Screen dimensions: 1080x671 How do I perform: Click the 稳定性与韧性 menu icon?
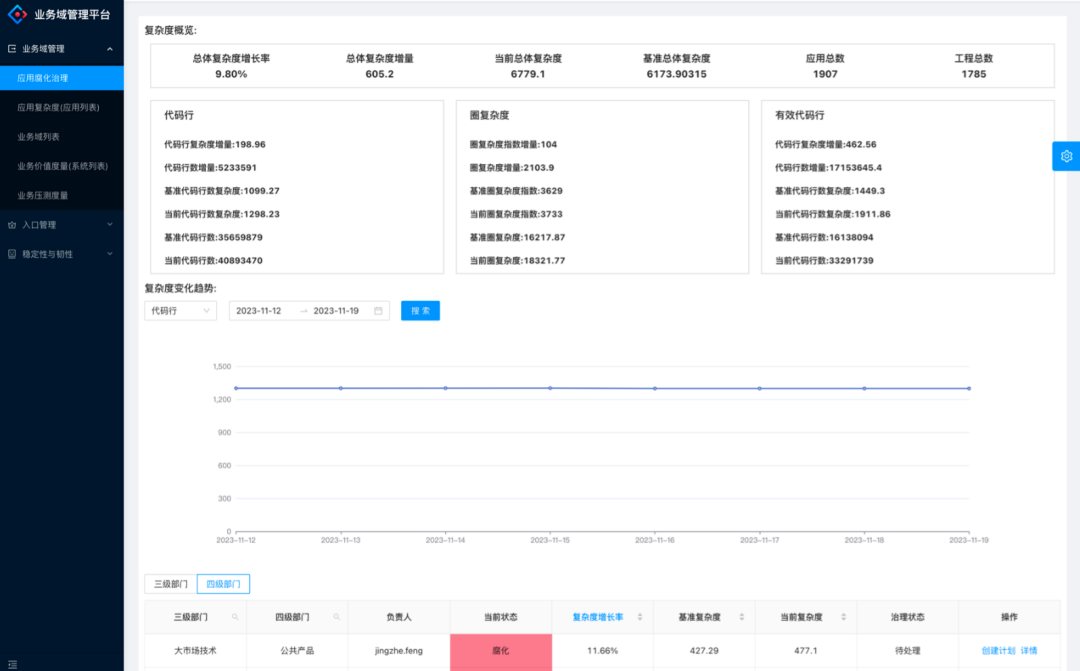pyautogui.click(x=12, y=254)
